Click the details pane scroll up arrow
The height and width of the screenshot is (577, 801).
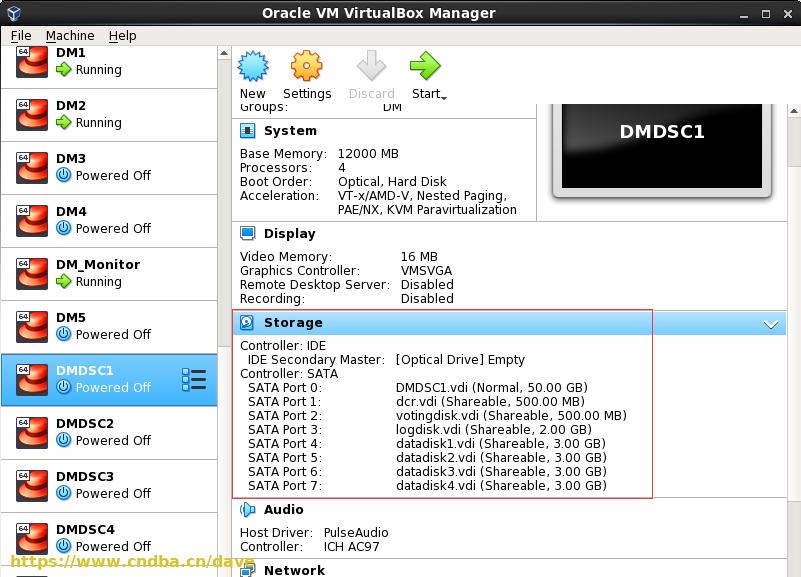click(x=794, y=110)
